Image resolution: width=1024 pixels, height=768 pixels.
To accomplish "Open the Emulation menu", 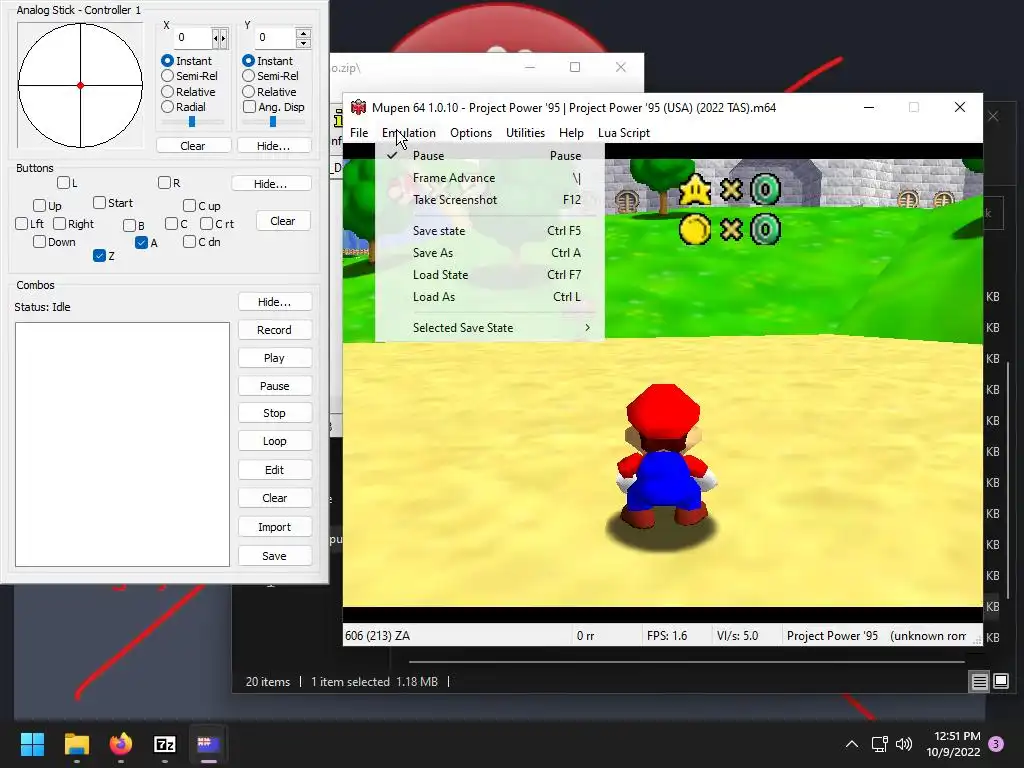I will point(409,133).
